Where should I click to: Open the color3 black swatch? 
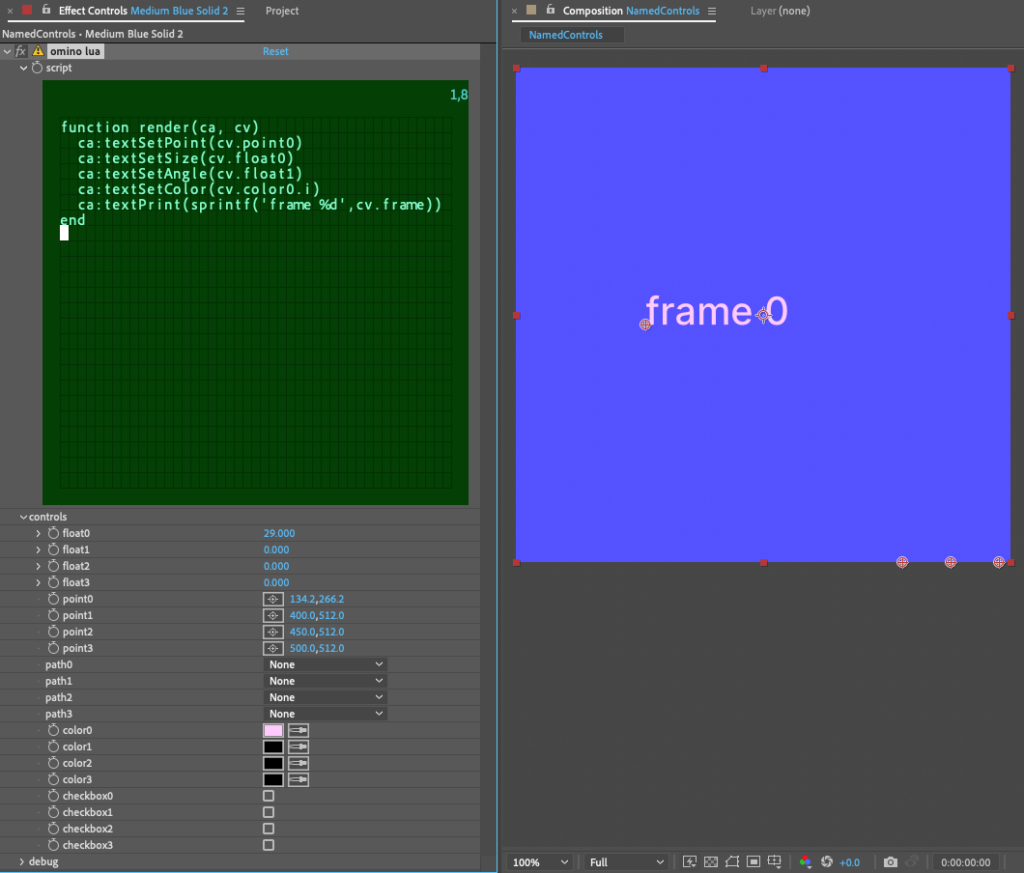point(273,779)
